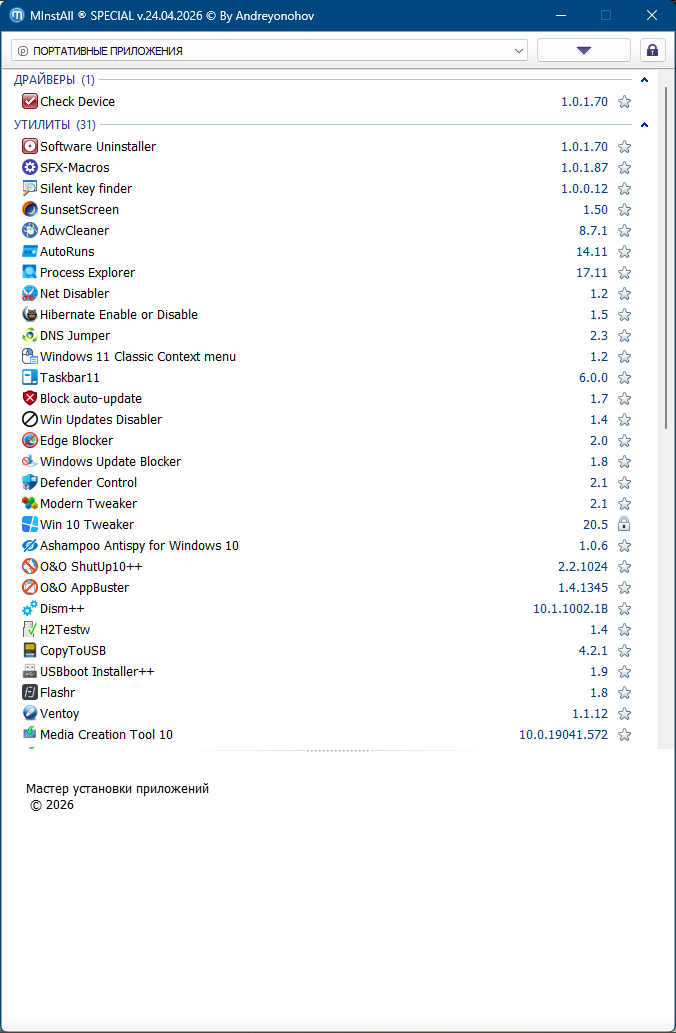Viewport: 676px width, 1033px height.
Task: Select the O&O ShutUp10++ entry
Action: coord(91,567)
